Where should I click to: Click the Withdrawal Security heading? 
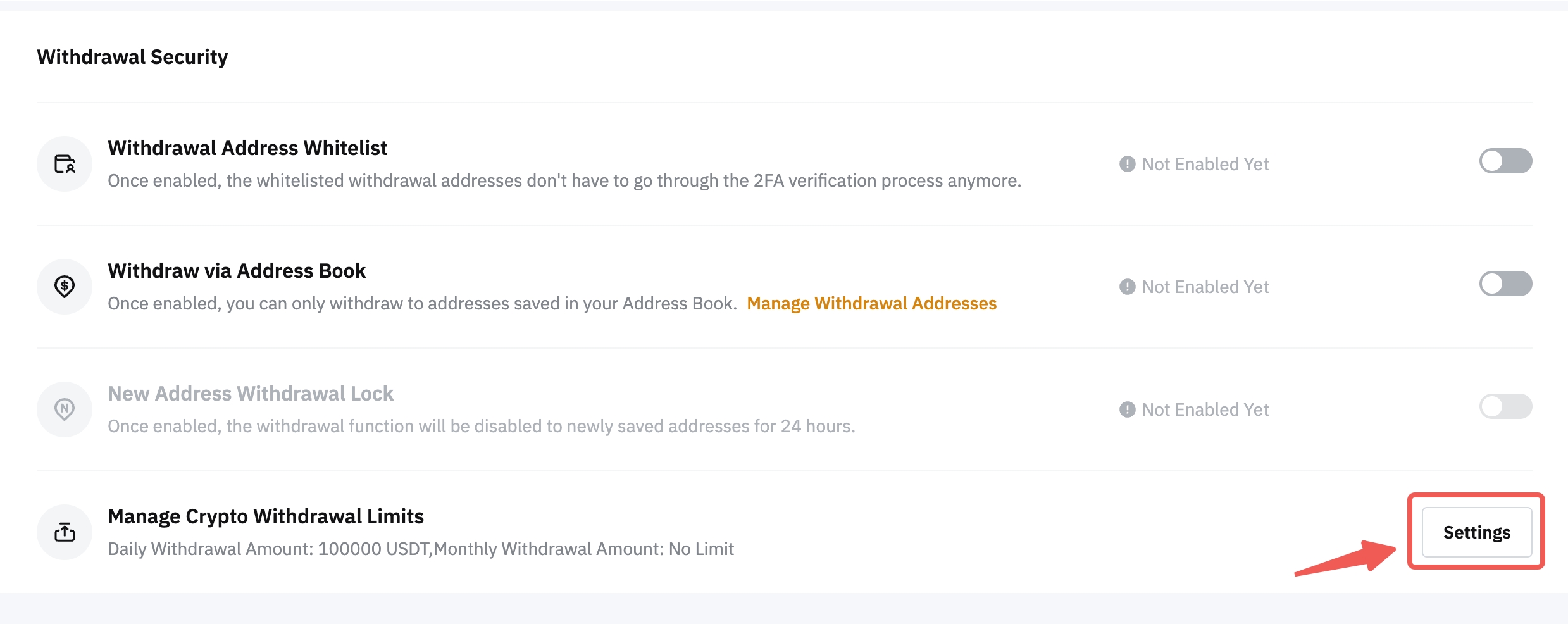(132, 57)
